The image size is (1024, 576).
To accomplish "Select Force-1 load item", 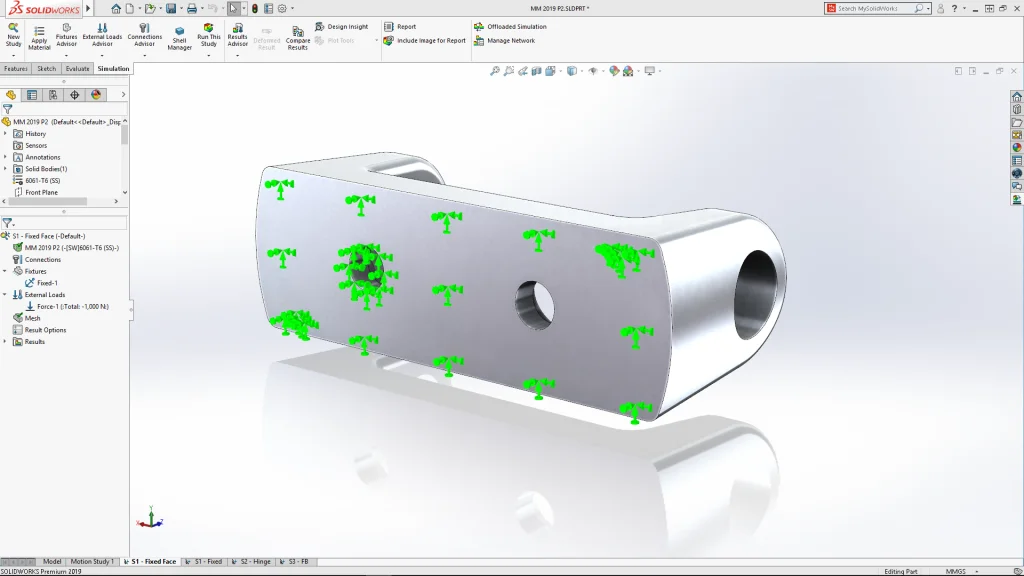I will point(67,306).
